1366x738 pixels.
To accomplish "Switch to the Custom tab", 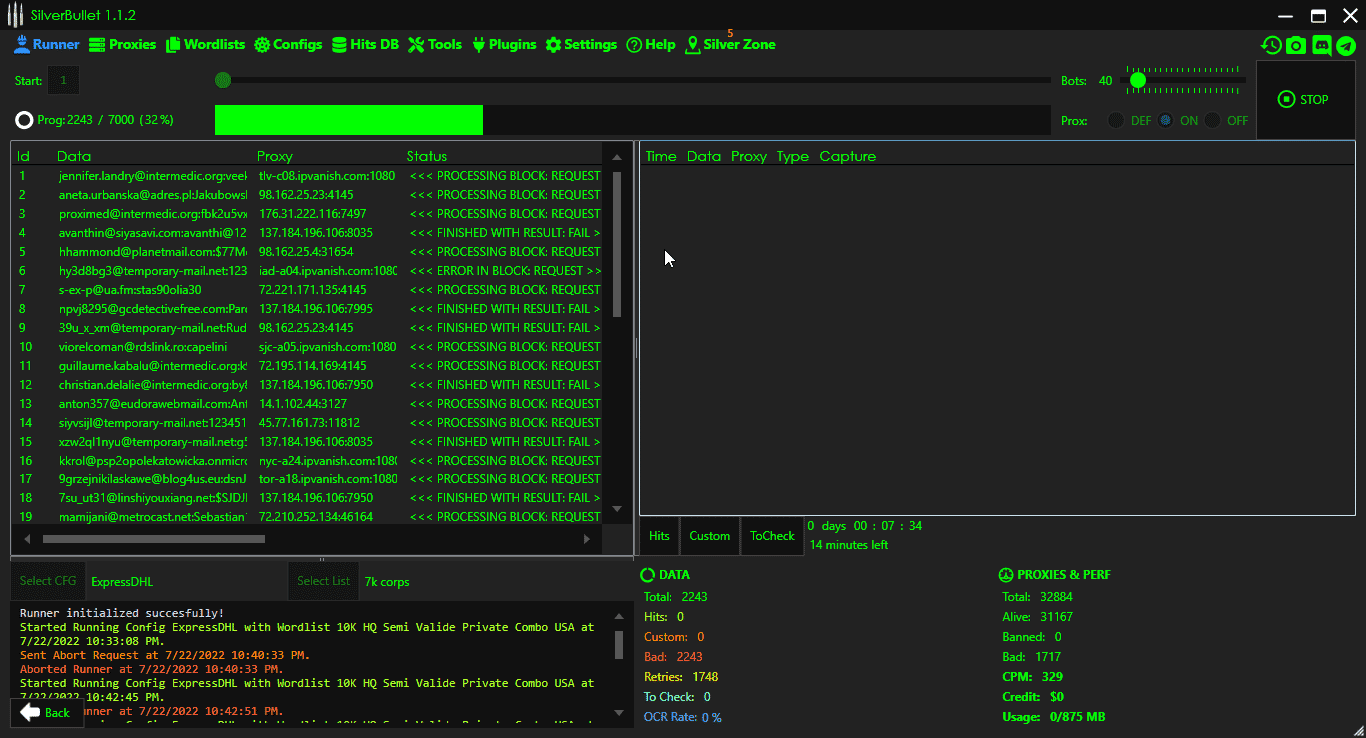I will [709, 536].
